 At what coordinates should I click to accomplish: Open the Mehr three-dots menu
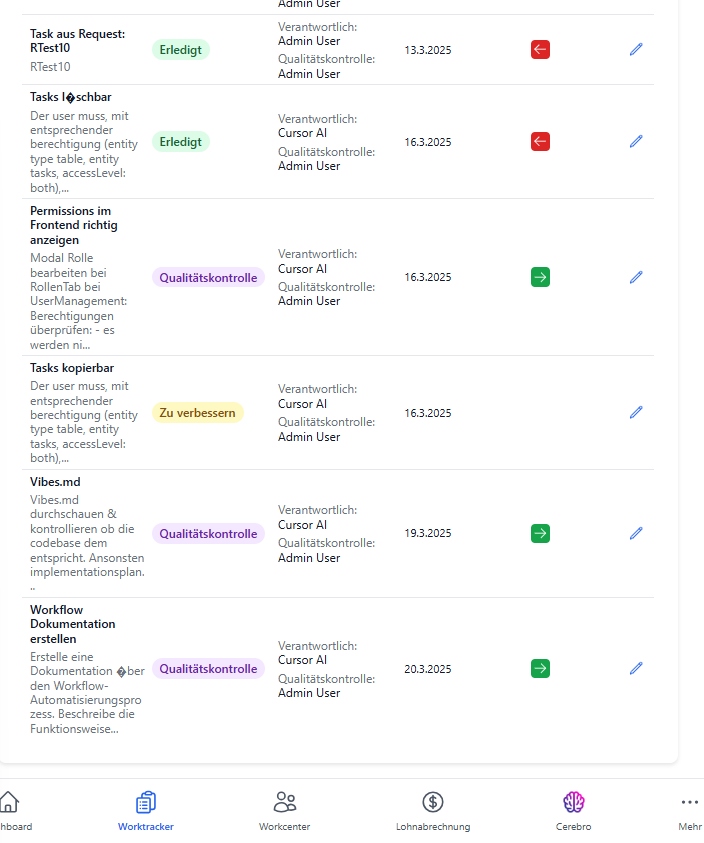(689, 803)
